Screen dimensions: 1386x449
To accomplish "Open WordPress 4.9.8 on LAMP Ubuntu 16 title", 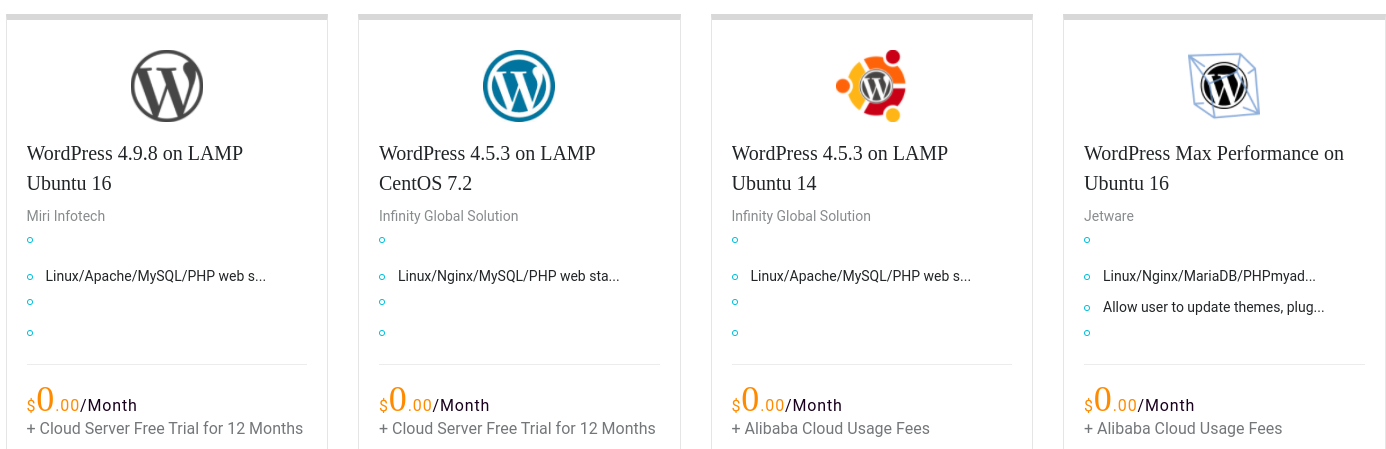I will [135, 168].
